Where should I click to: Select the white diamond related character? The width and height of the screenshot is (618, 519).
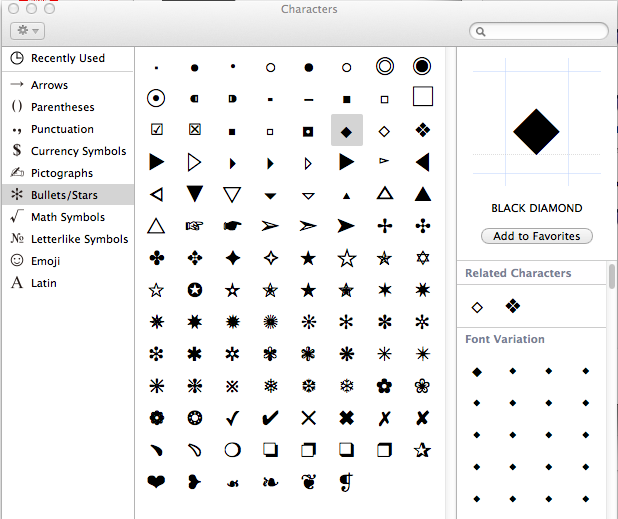point(477,307)
